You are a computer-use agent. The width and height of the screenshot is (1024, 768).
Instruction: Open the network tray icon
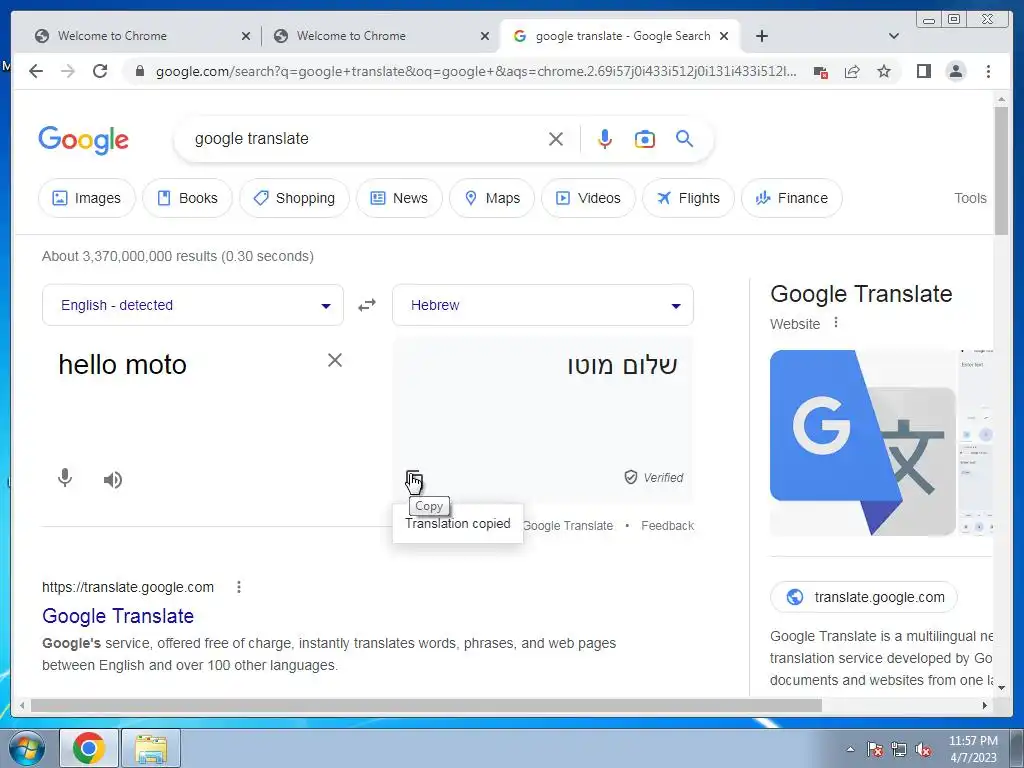point(899,749)
